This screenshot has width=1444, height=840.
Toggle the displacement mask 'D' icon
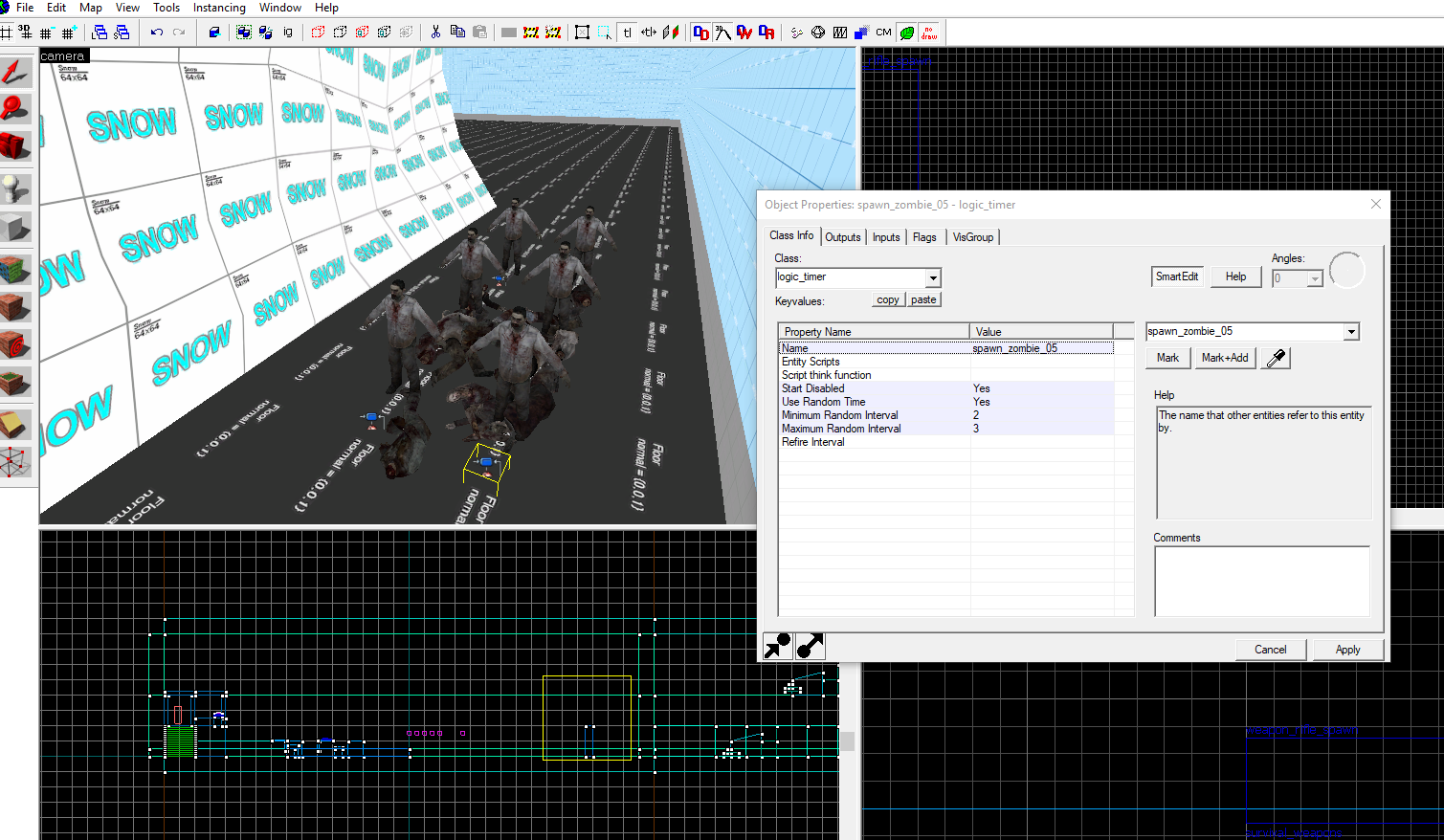700,33
